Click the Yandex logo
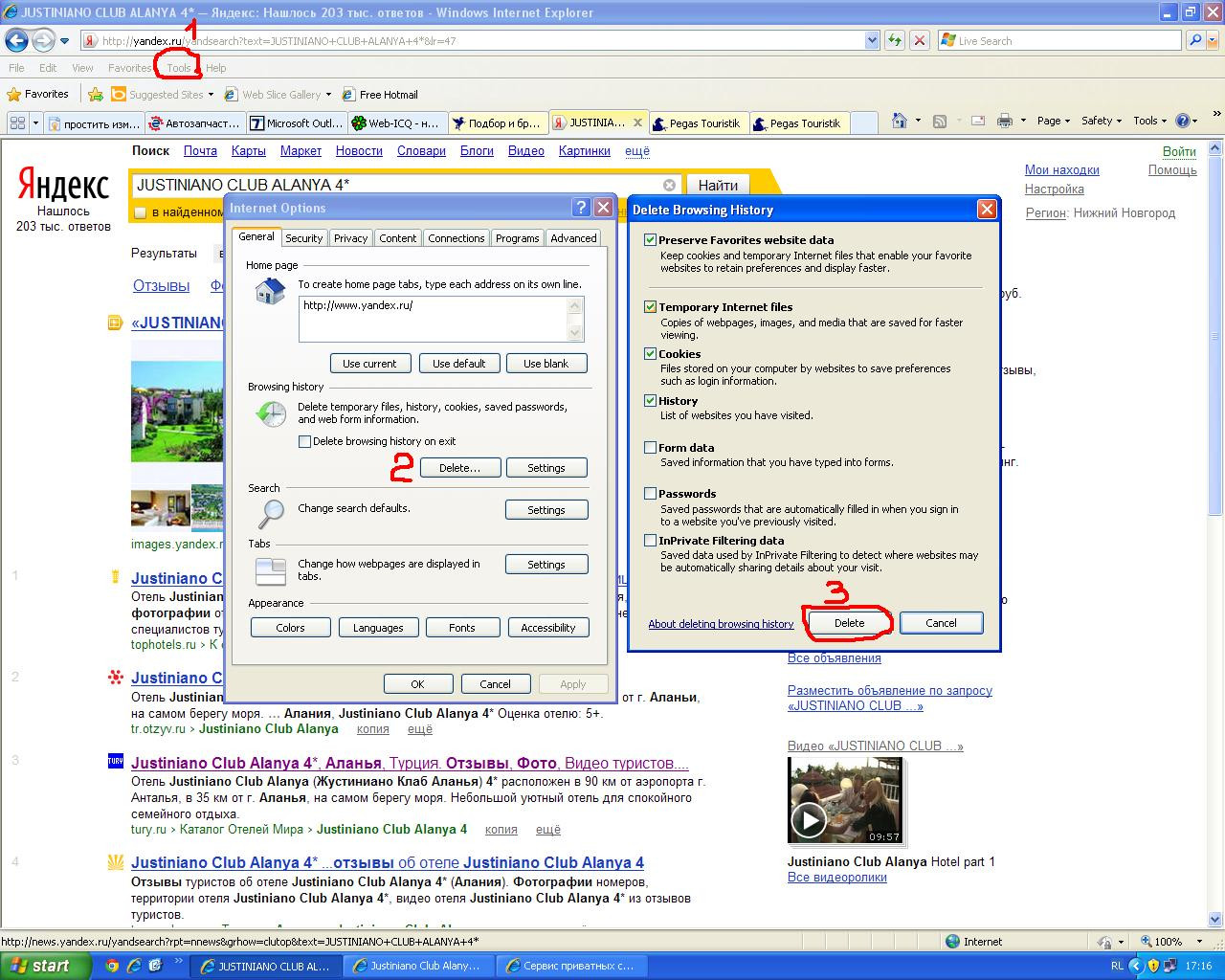Viewport: 1225px width, 980px height. click(x=63, y=184)
